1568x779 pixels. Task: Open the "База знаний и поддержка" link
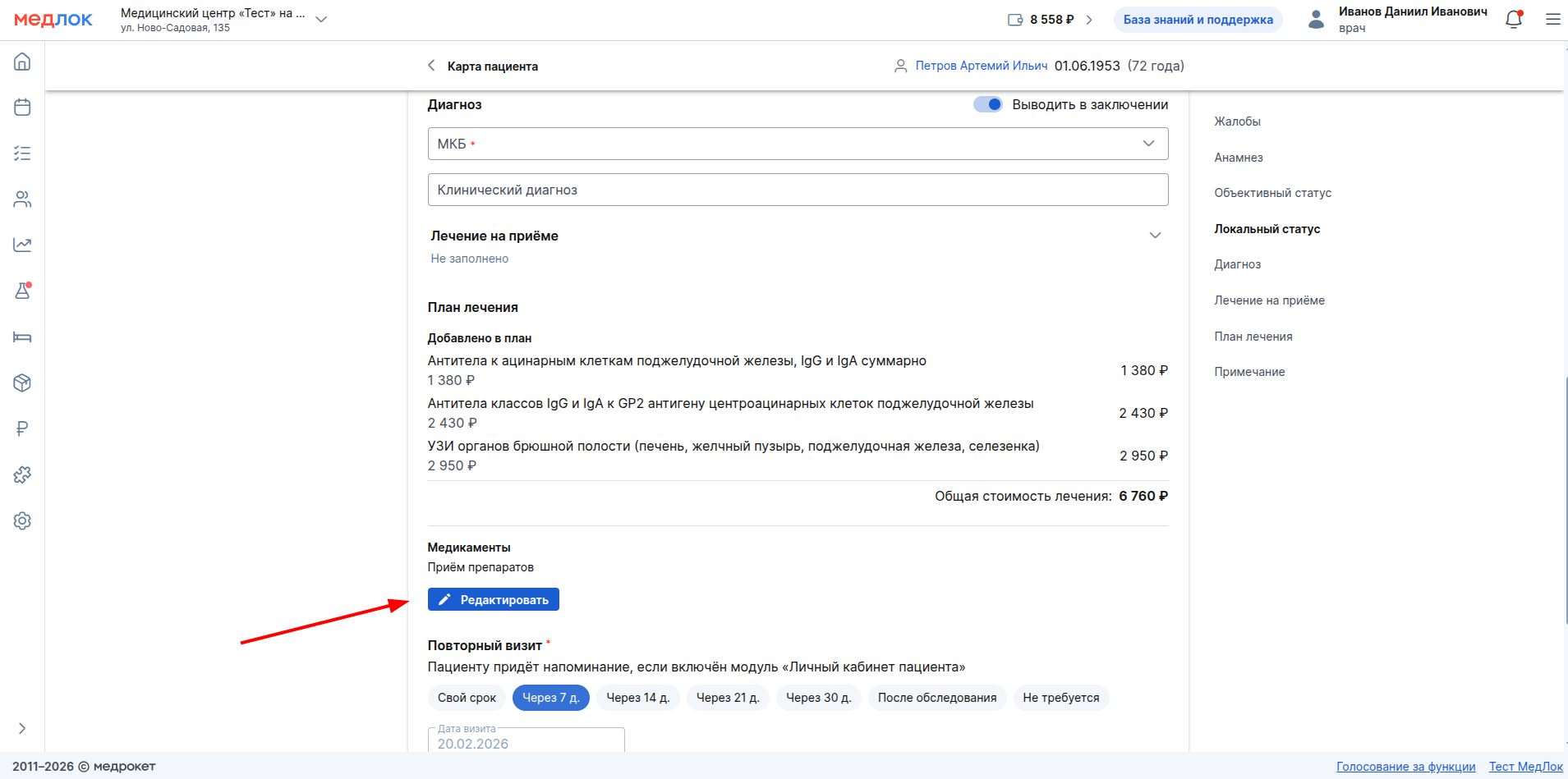coord(1198,20)
